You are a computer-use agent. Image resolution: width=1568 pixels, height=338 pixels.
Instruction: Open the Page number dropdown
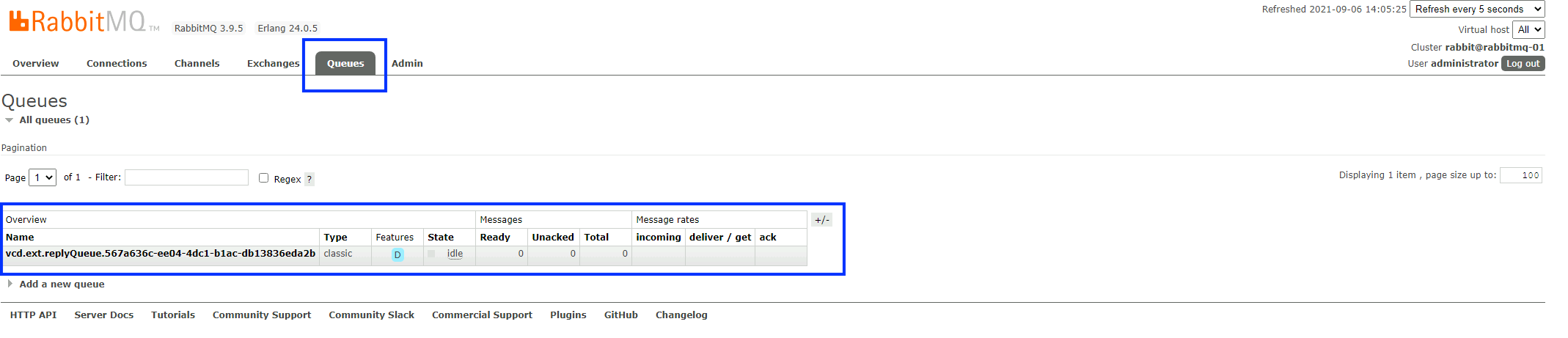tap(43, 177)
